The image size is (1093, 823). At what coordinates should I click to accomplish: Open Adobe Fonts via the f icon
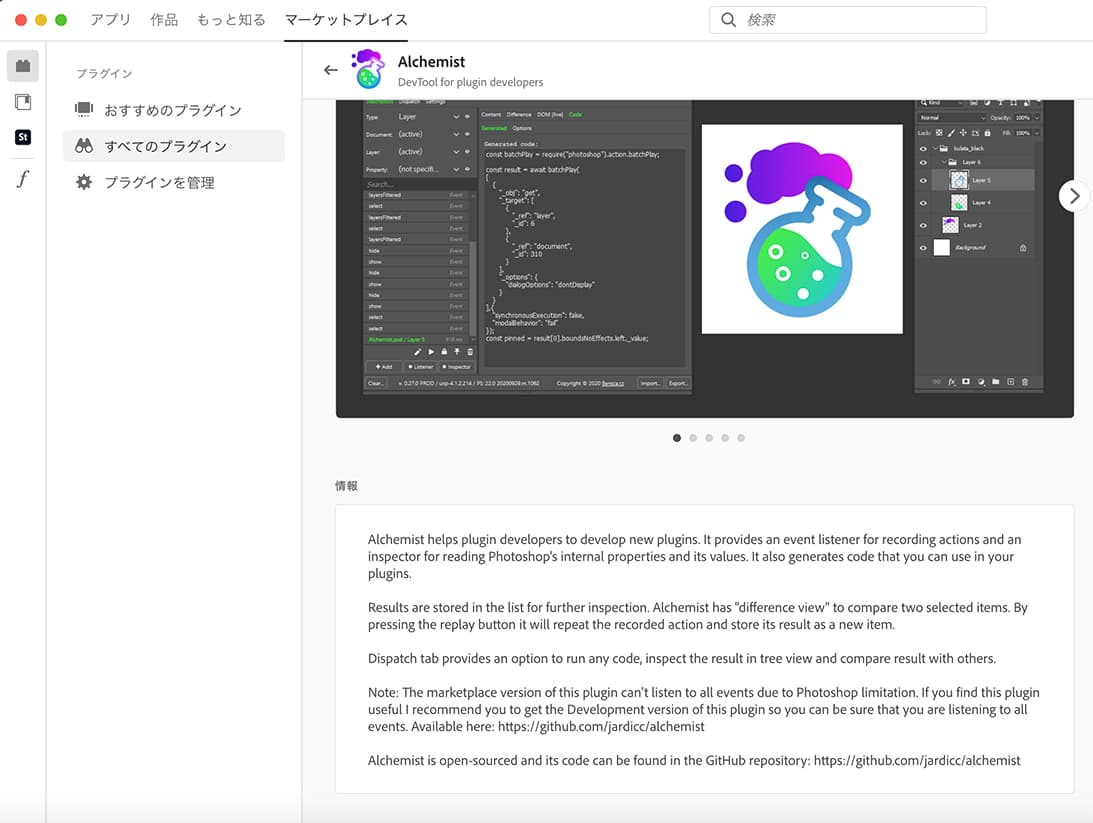22,179
